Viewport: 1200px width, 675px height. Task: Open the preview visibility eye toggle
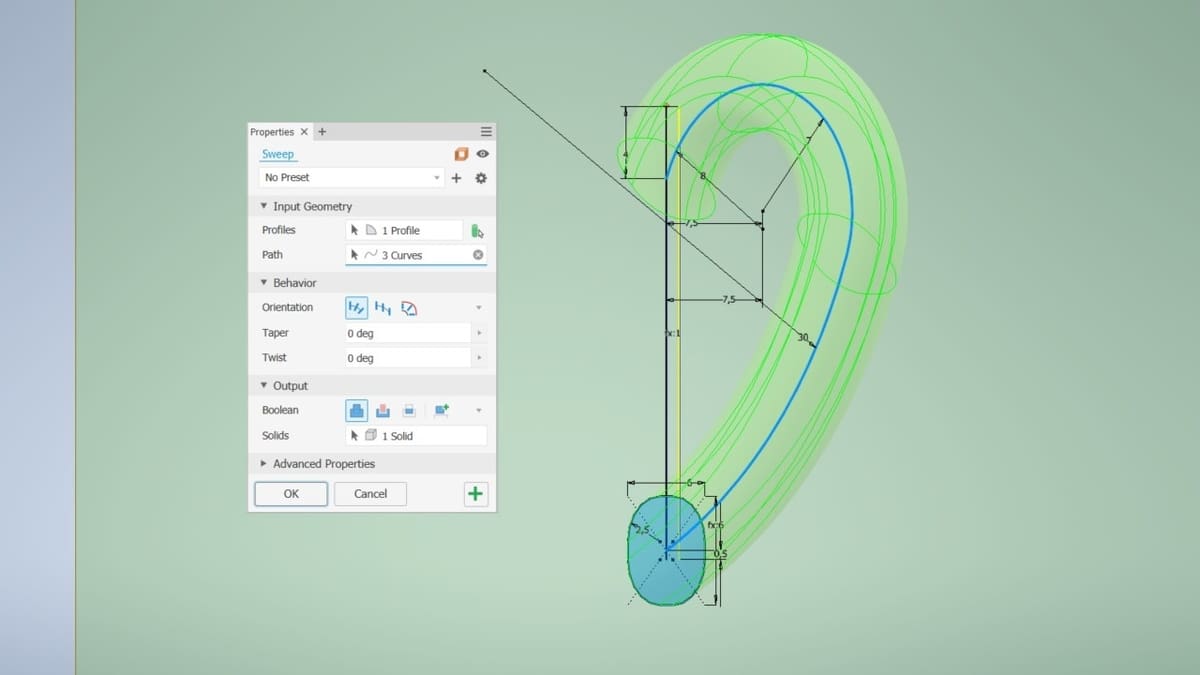pos(481,154)
